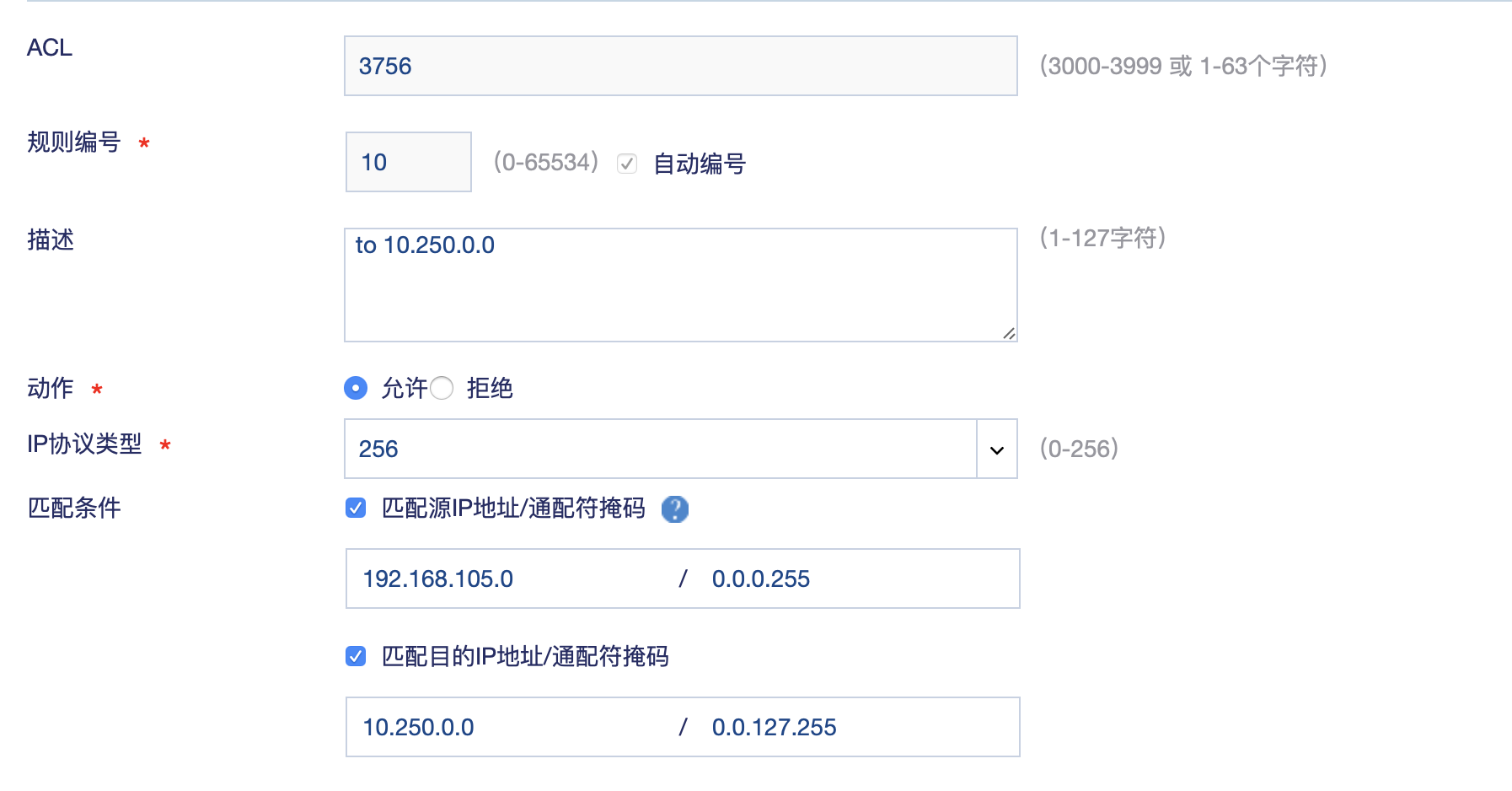Click the destination IP address 10.250.0.0 field
1512x791 pixels.
tap(506, 727)
